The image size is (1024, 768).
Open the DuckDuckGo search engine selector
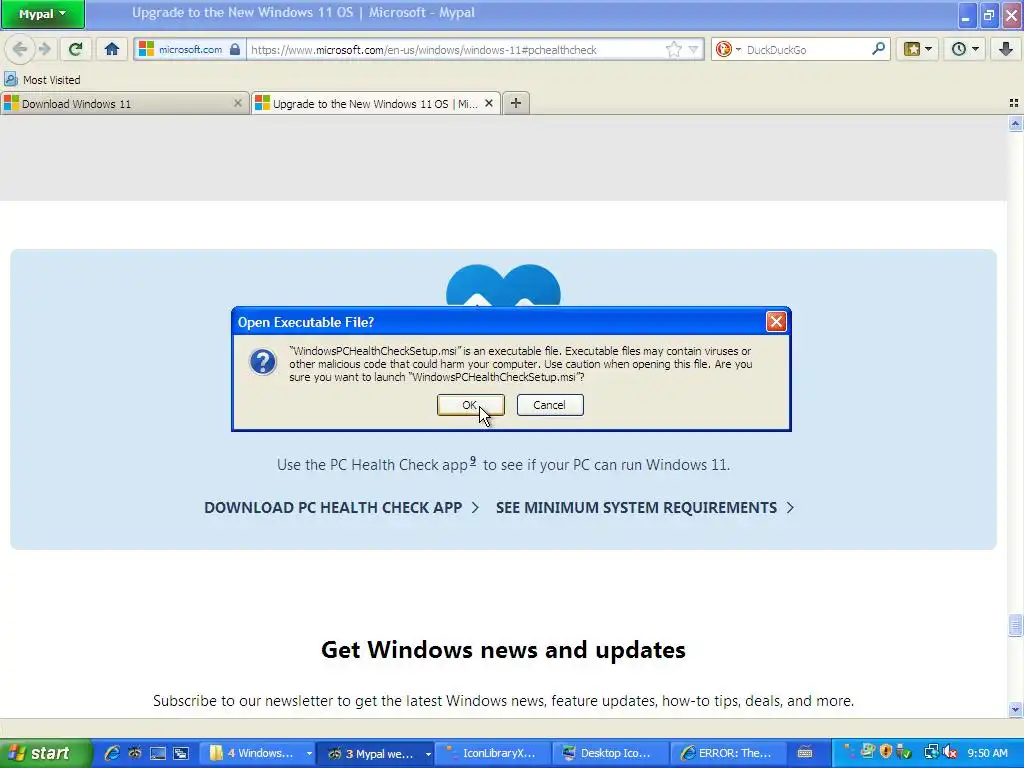pos(728,50)
